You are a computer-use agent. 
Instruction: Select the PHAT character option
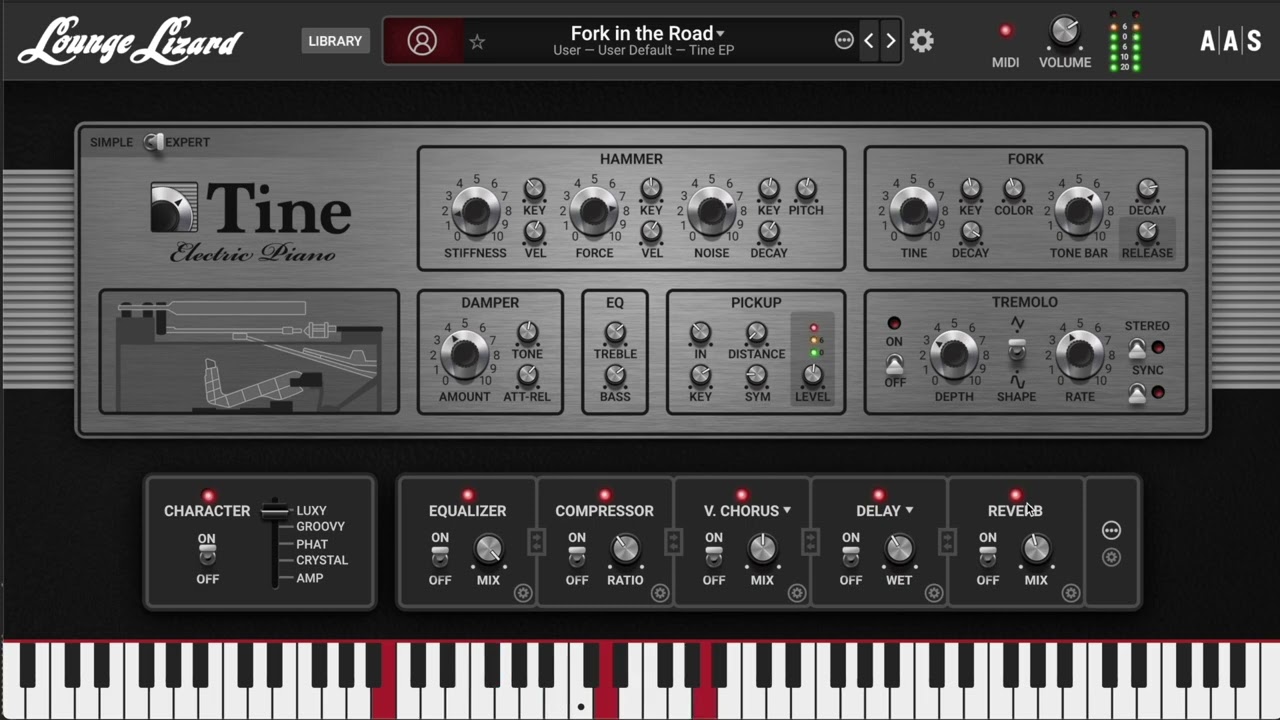coord(312,544)
